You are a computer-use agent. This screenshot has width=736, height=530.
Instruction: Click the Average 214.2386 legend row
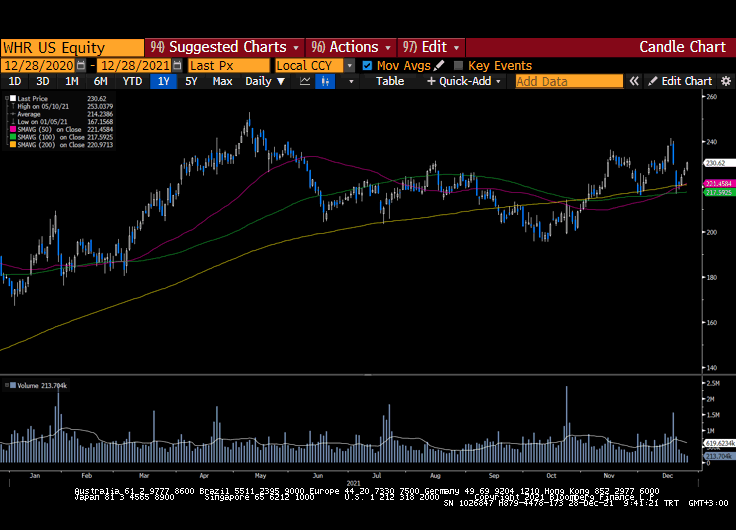coord(61,114)
